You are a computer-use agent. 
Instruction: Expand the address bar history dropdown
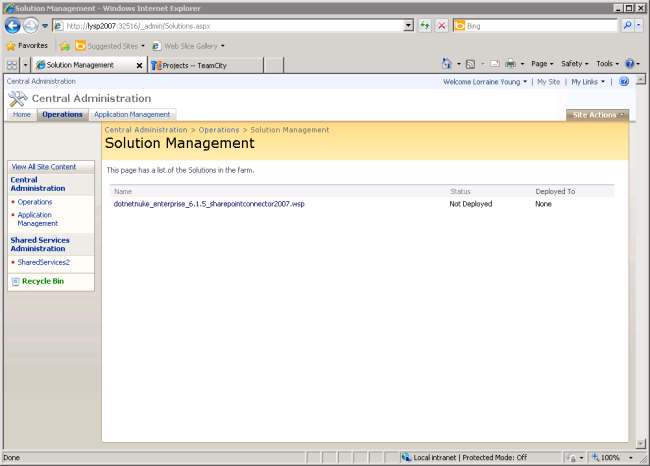pos(409,26)
